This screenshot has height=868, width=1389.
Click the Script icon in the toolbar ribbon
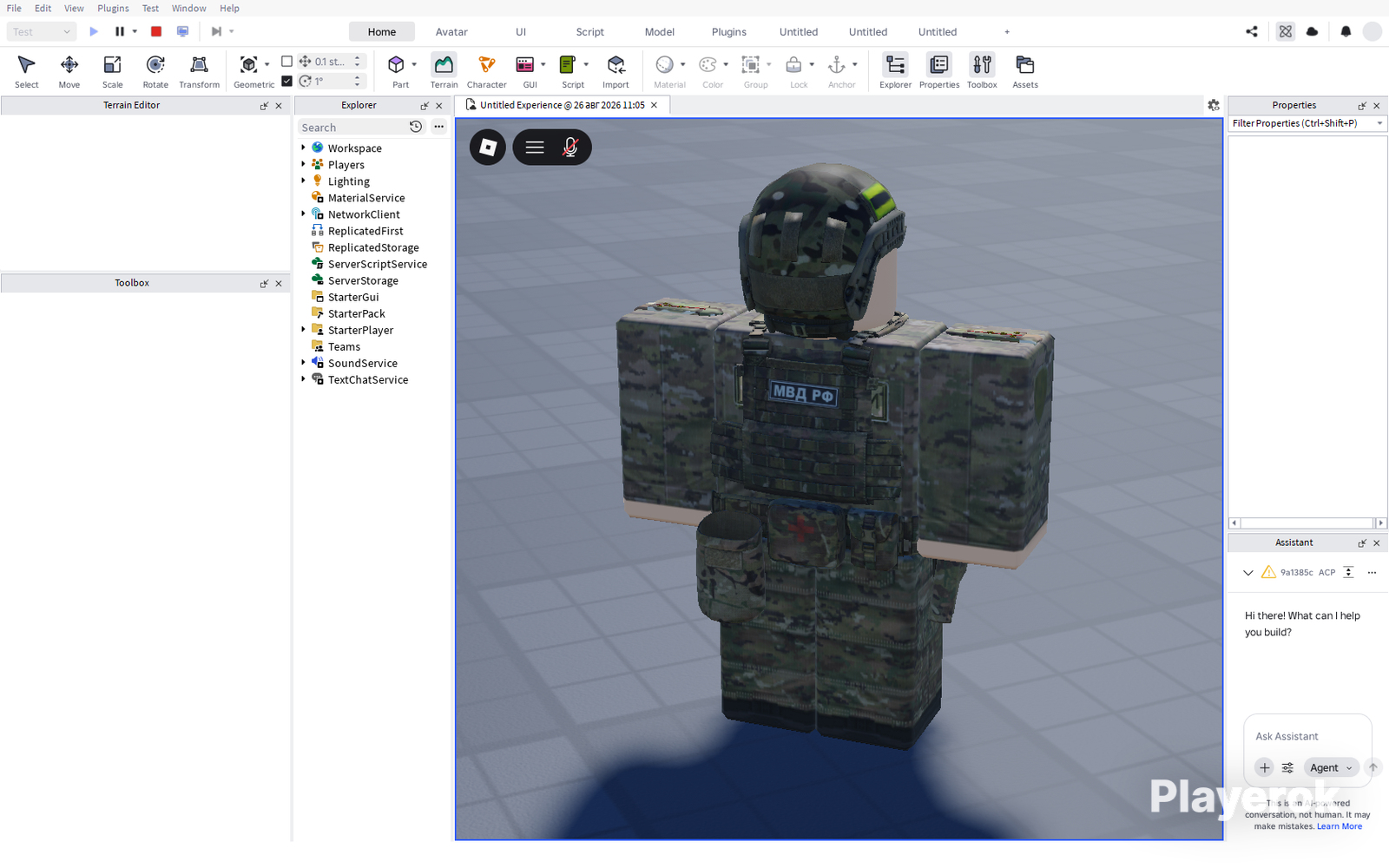coord(568,65)
